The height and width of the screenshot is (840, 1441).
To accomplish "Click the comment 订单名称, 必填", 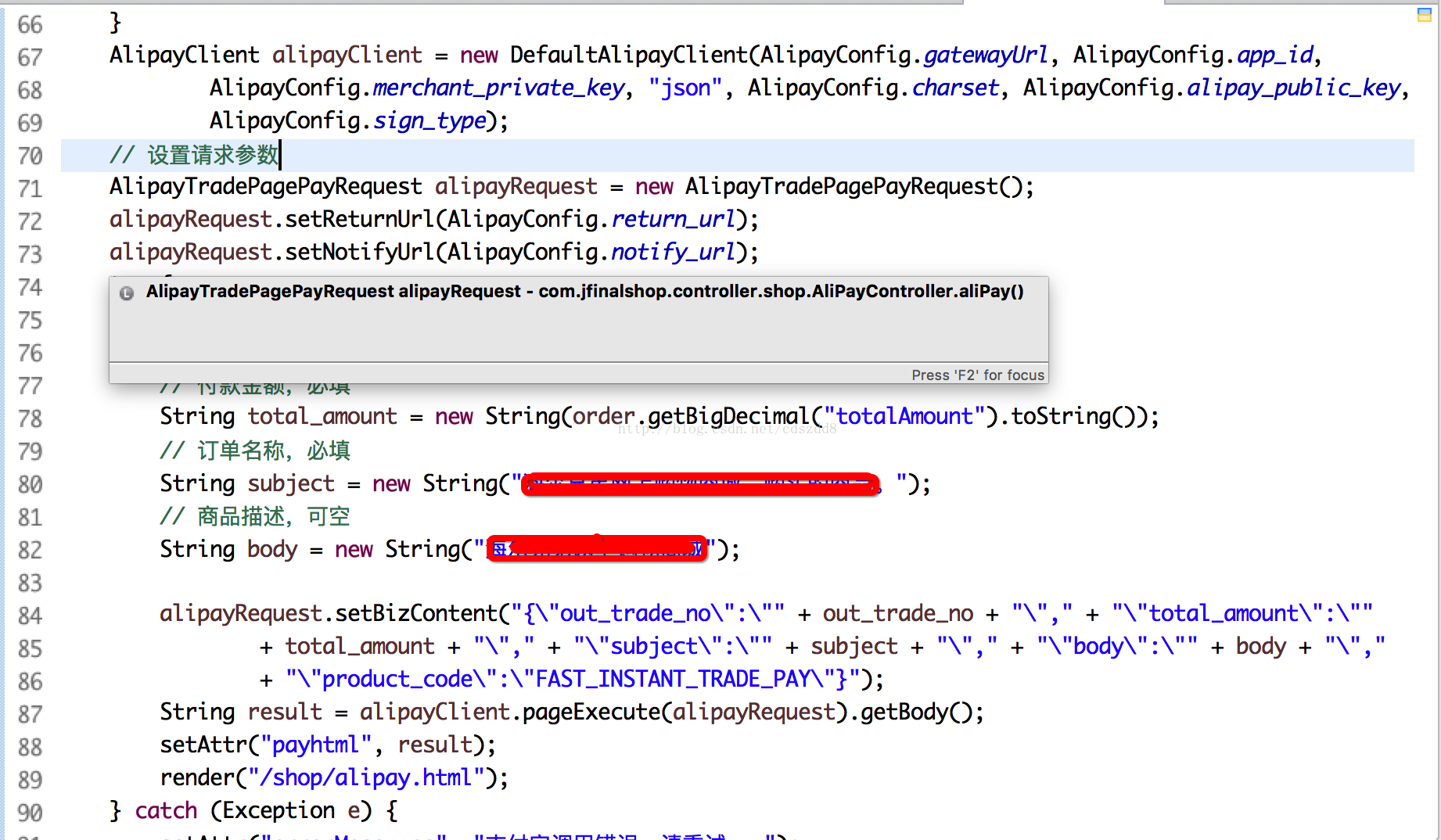I will click(255, 451).
